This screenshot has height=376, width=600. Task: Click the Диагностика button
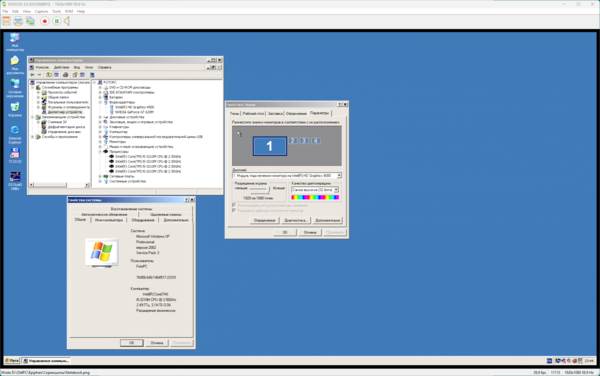pyautogui.click(x=296, y=220)
